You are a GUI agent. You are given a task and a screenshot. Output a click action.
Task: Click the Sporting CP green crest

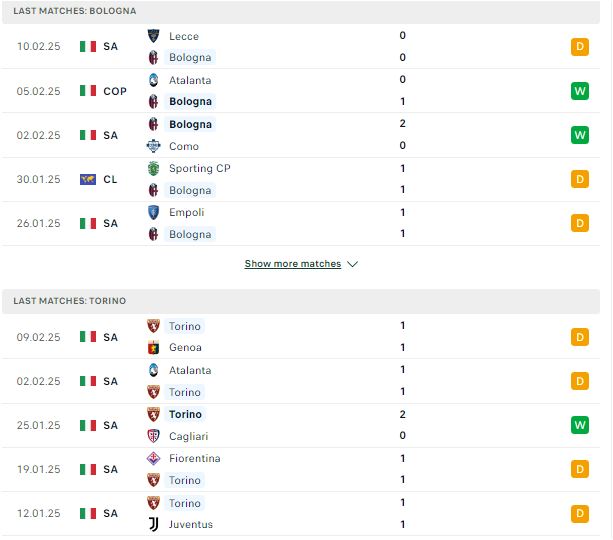pyautogui.click(x=153, y=169)
